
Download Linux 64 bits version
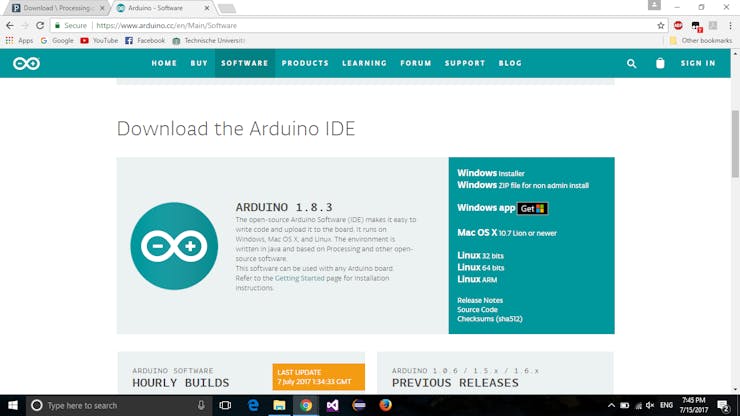pos(480,267)
